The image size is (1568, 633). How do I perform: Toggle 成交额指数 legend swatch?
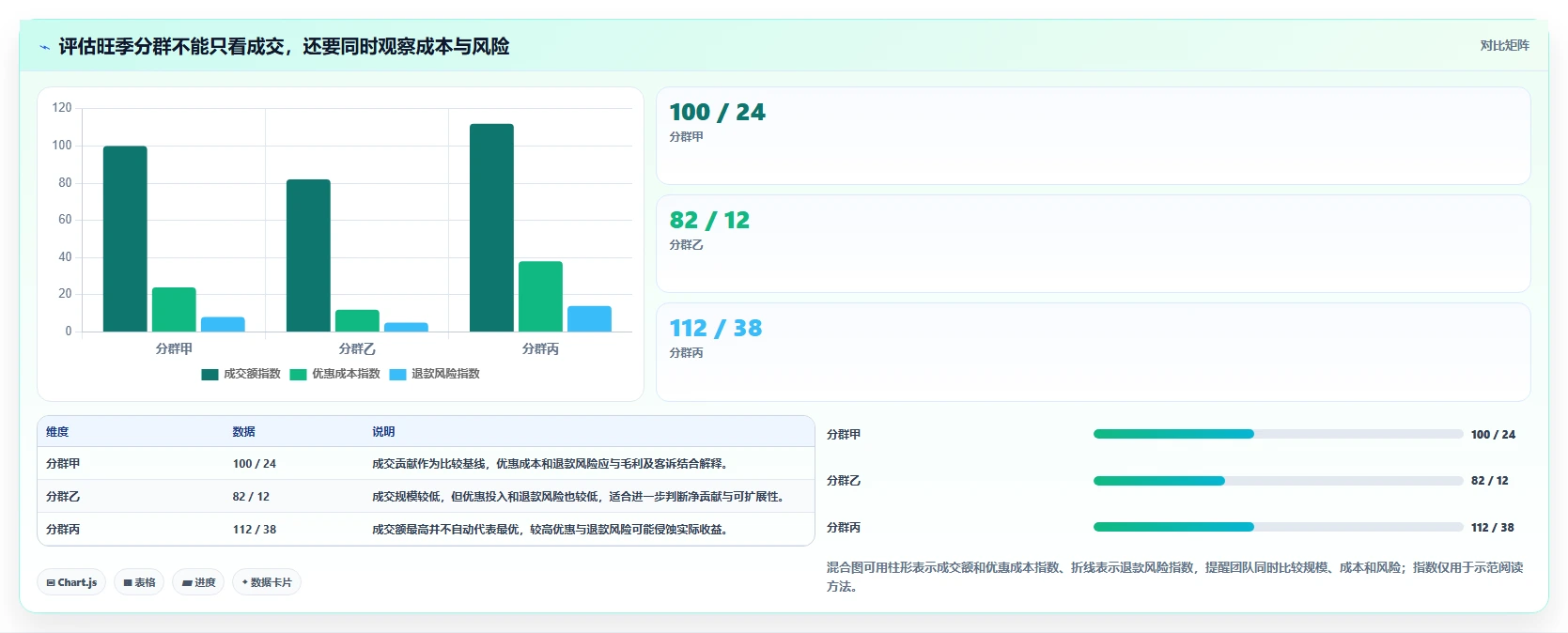210,374
